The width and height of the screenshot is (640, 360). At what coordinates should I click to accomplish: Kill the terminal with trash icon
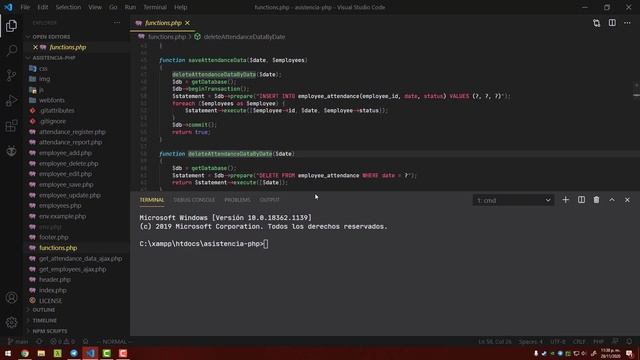tap(596, 200)
